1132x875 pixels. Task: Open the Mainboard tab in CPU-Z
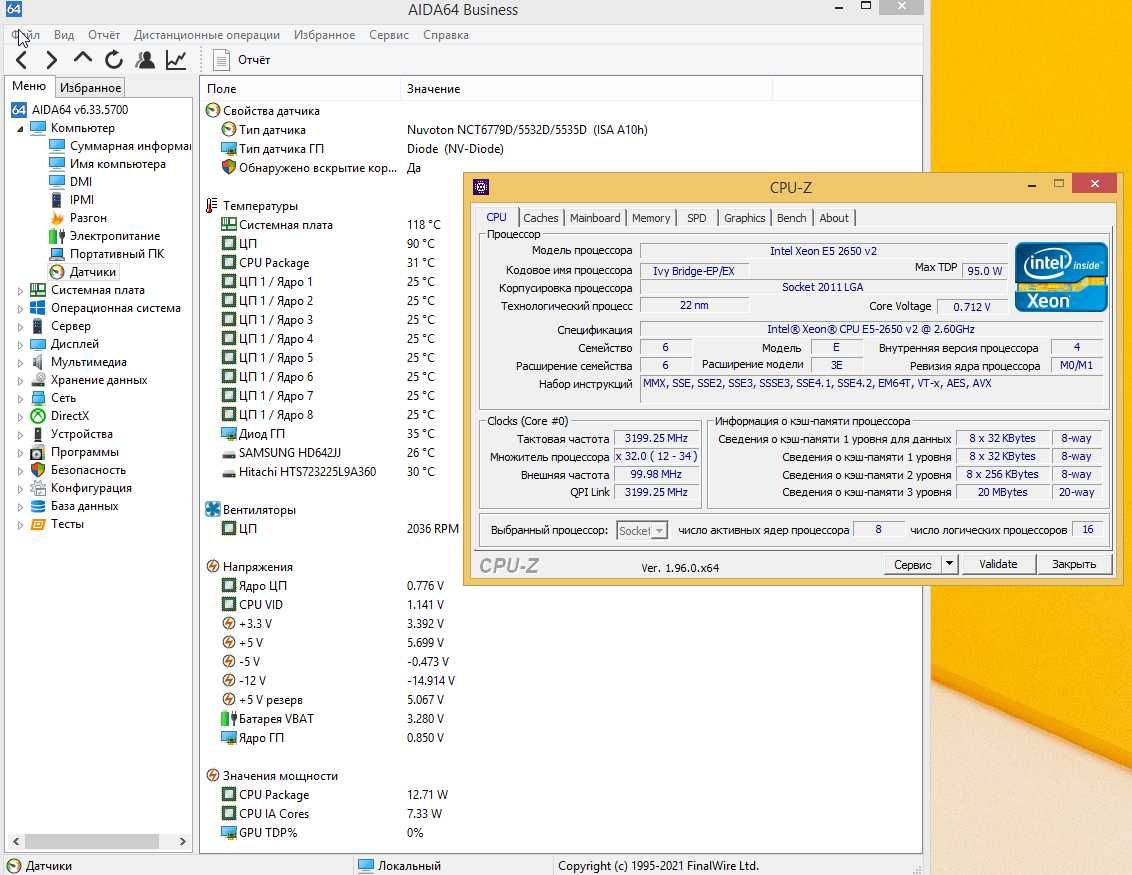pos(595,218)
